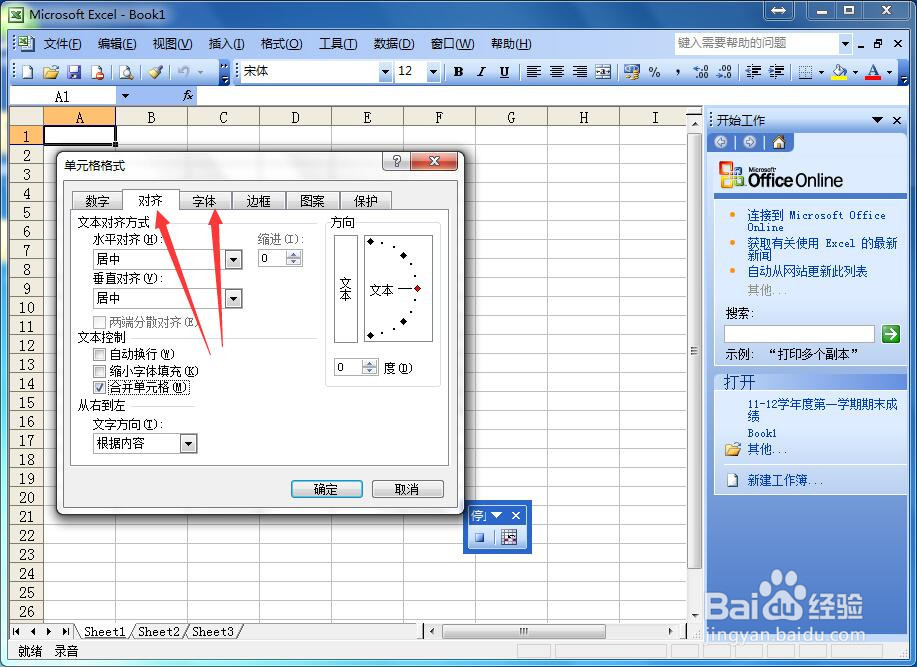The width and height of the screenshot is (917, 667).
Task: Apply Center alignment from the toolbar
Action: tap(557, 72)
